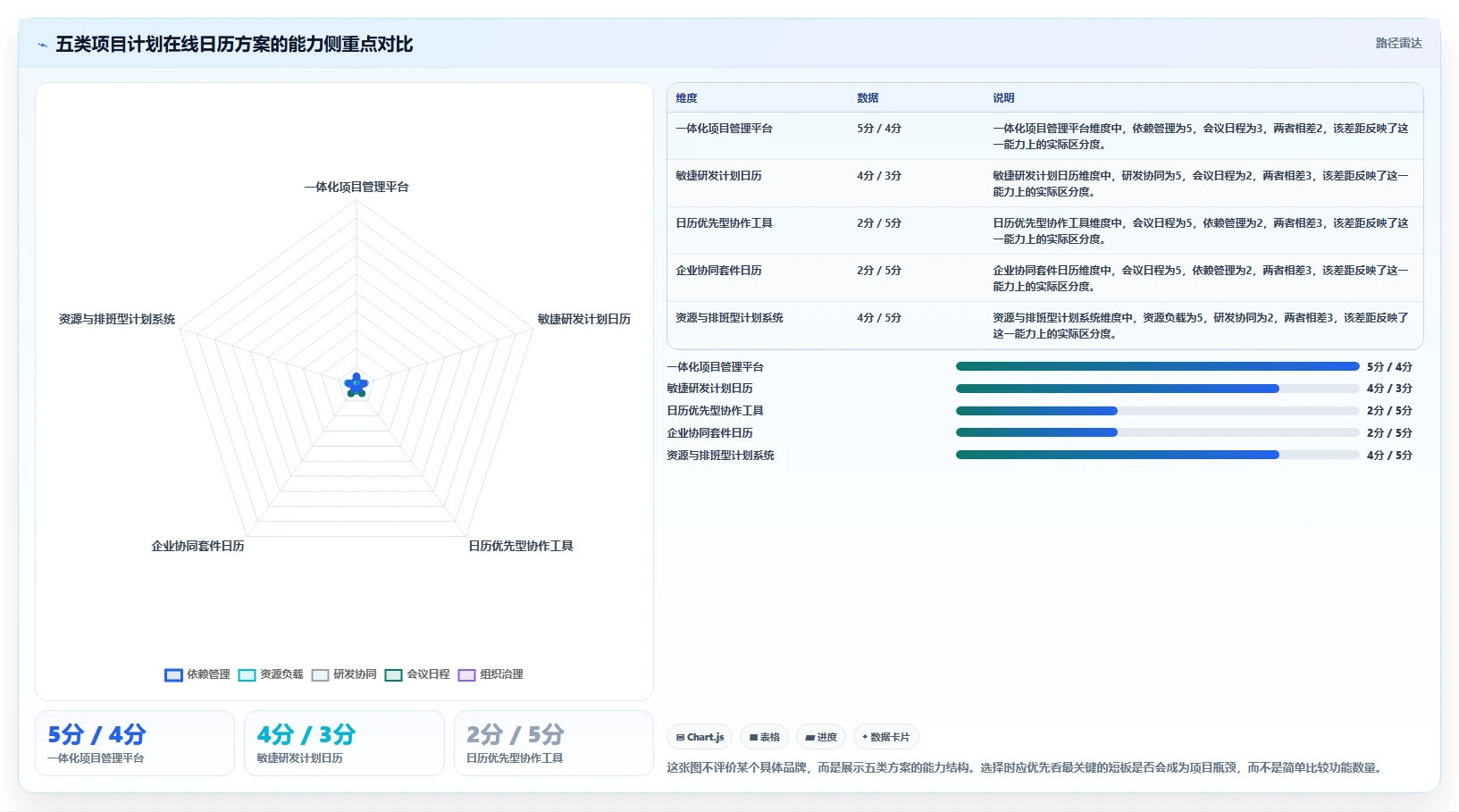Click page title 五类项目计划在线日历方案的能力侧重点对比

(x=234, y=44)
